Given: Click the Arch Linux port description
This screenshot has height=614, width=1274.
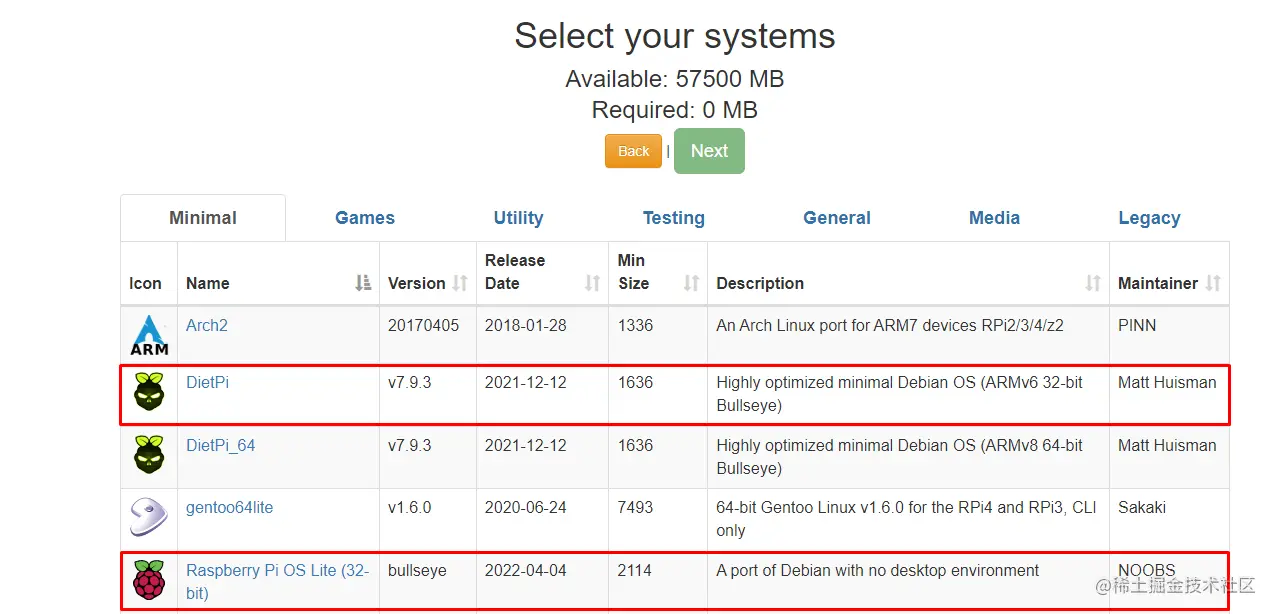Looking at the screenshot, I should 890,325.
